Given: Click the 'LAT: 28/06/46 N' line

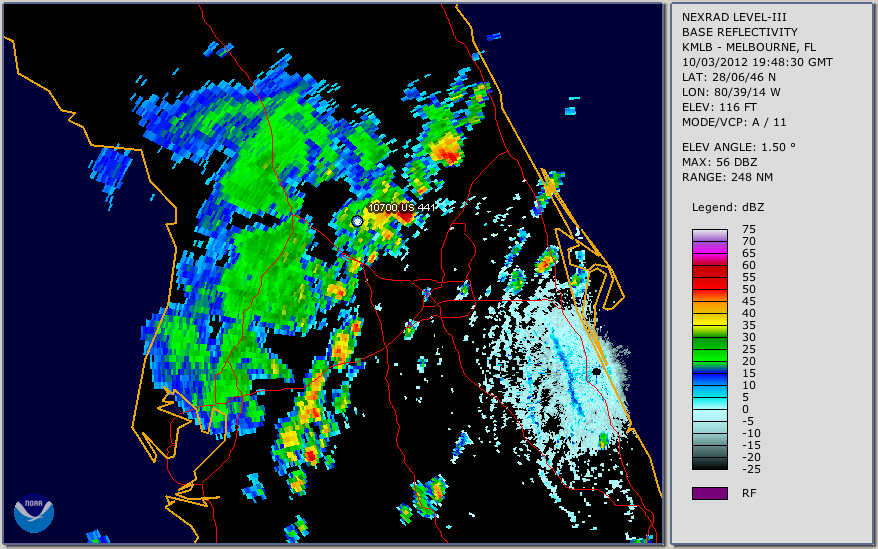Looking at the screenshot, I should [728, 77].
